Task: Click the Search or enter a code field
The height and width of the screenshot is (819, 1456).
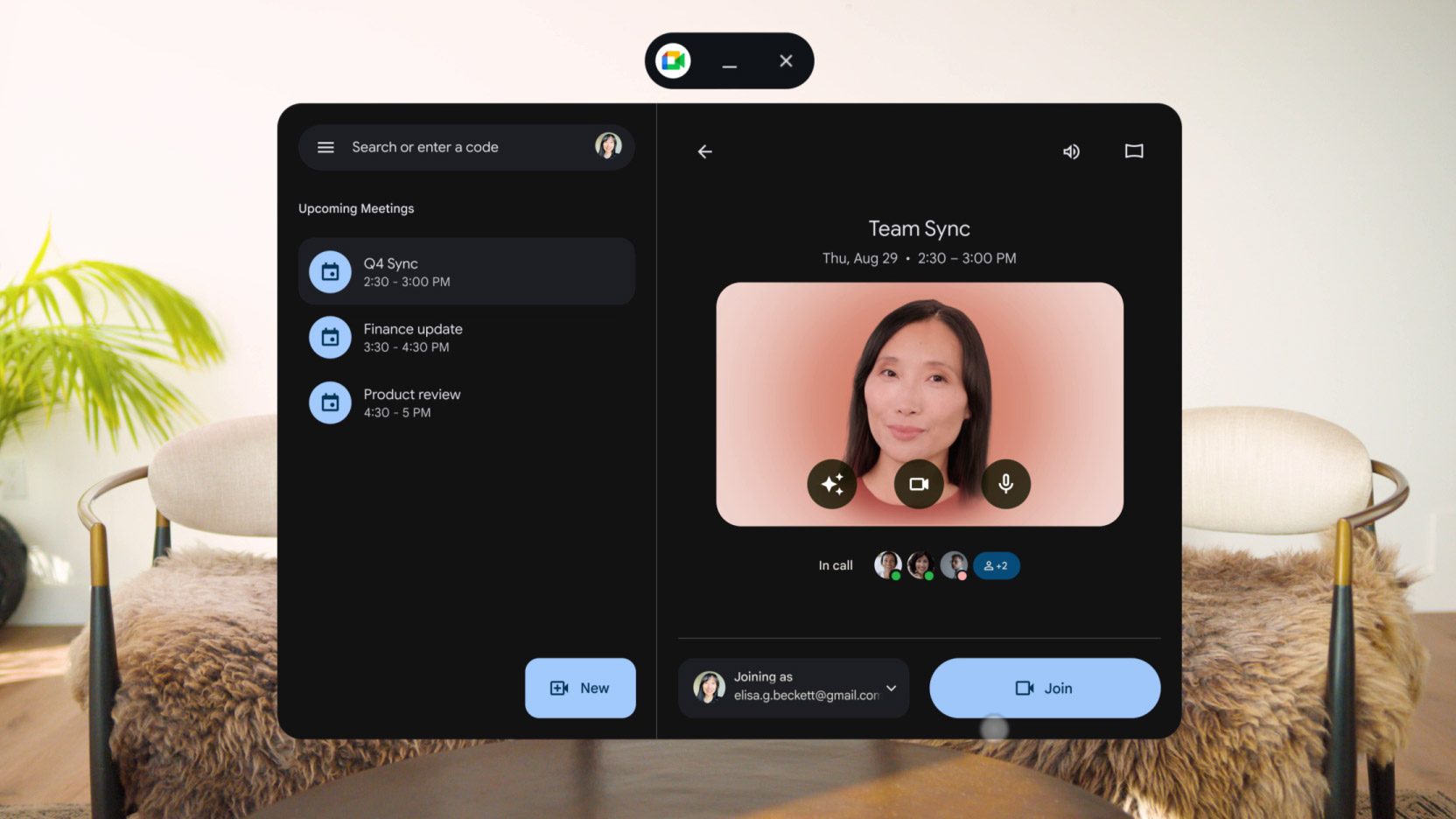Action: pyautogui.click(x=455, y=147)
